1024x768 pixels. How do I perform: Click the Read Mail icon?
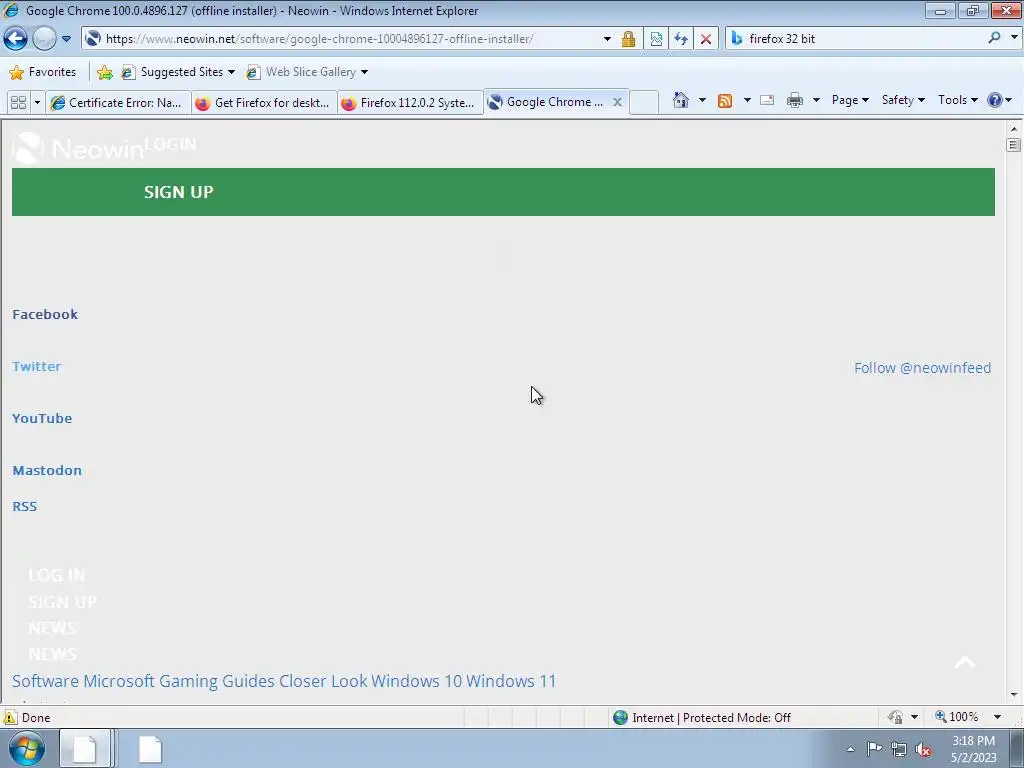(x=767, y=100)
